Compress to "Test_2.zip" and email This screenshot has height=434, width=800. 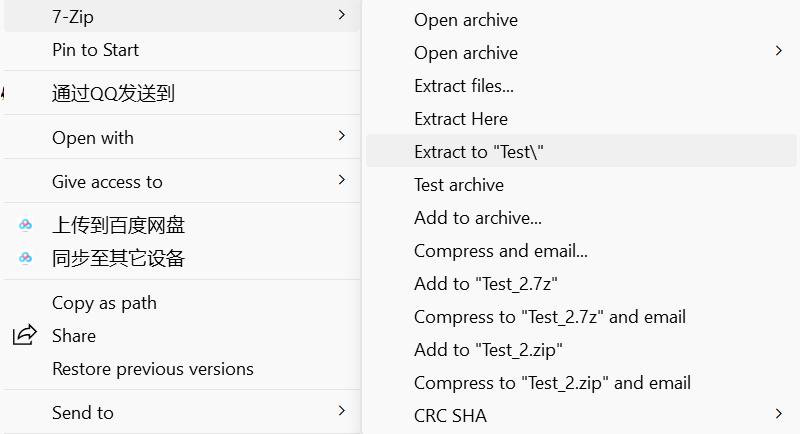pyautogui.click(x=552, y=383)
